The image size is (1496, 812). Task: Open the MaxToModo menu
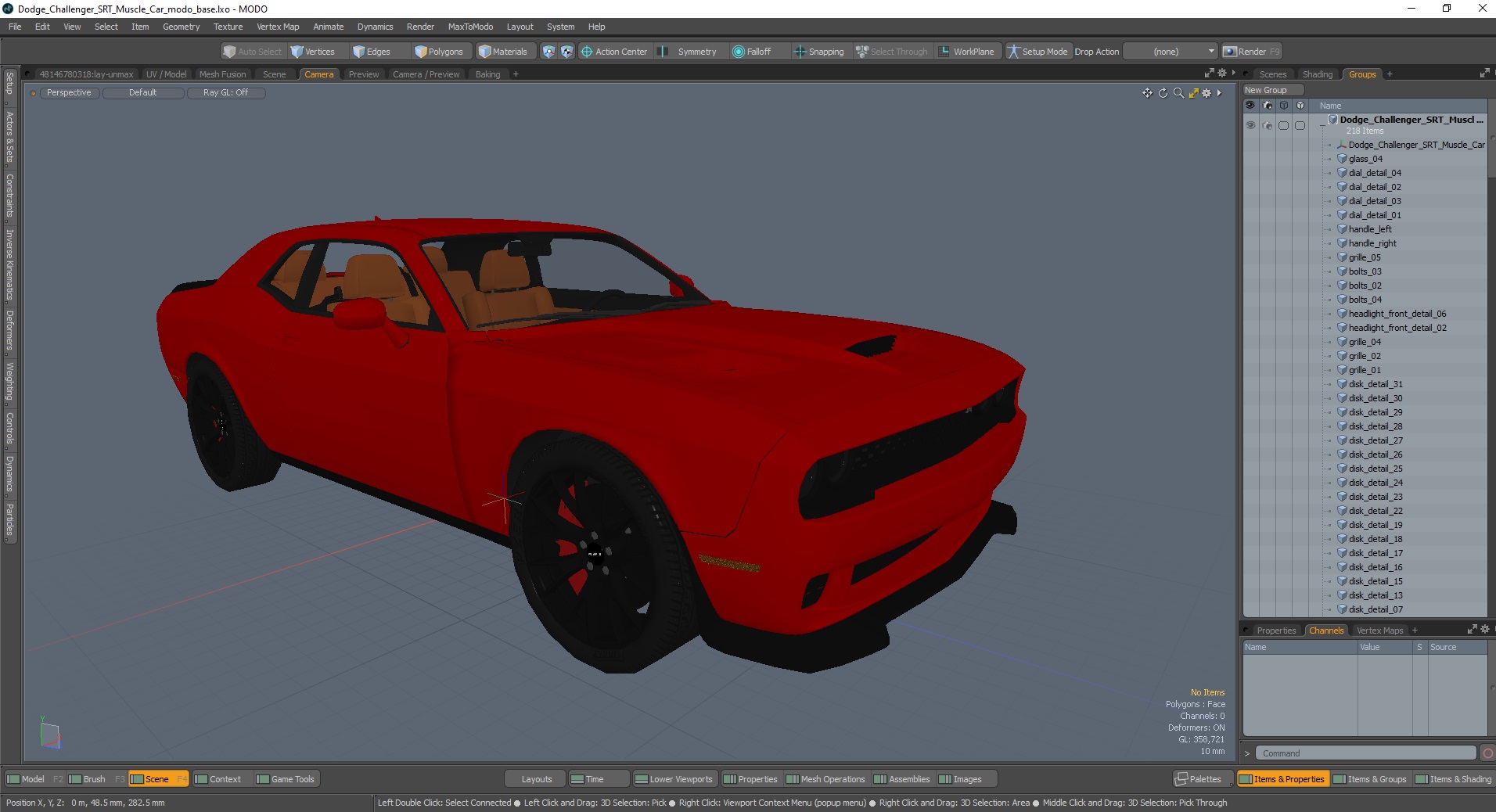click(470, 27)
